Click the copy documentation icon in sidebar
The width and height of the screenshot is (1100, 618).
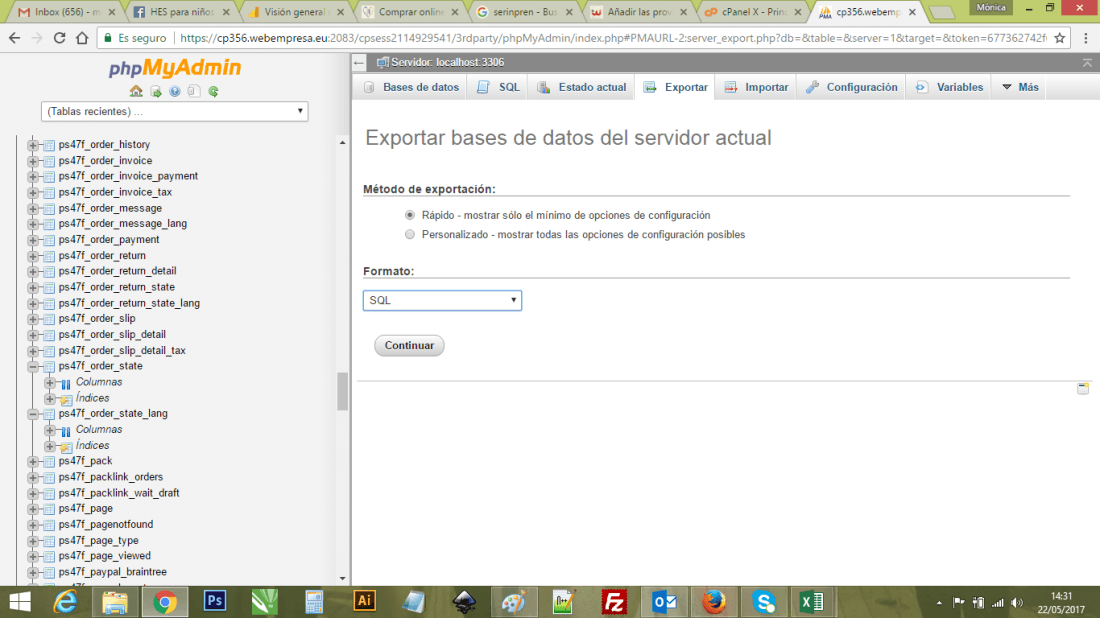(x=194, y=91)
